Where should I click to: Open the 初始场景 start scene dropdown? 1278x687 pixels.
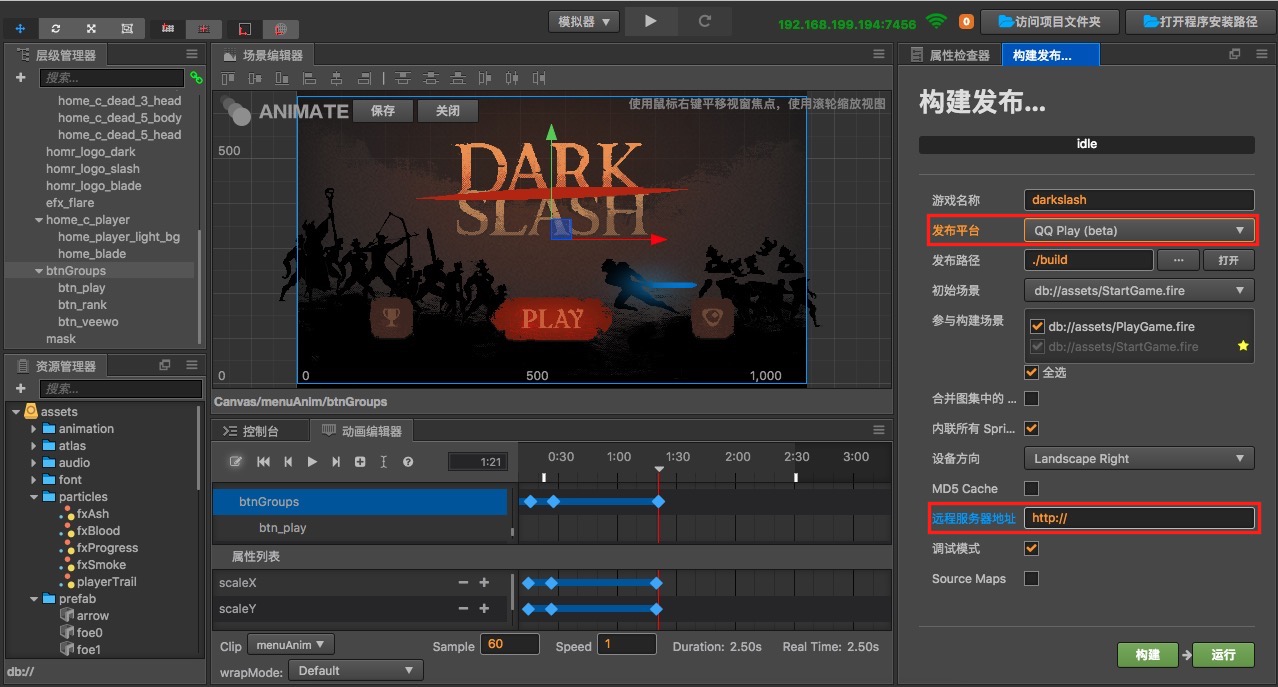pos(1139,291)
